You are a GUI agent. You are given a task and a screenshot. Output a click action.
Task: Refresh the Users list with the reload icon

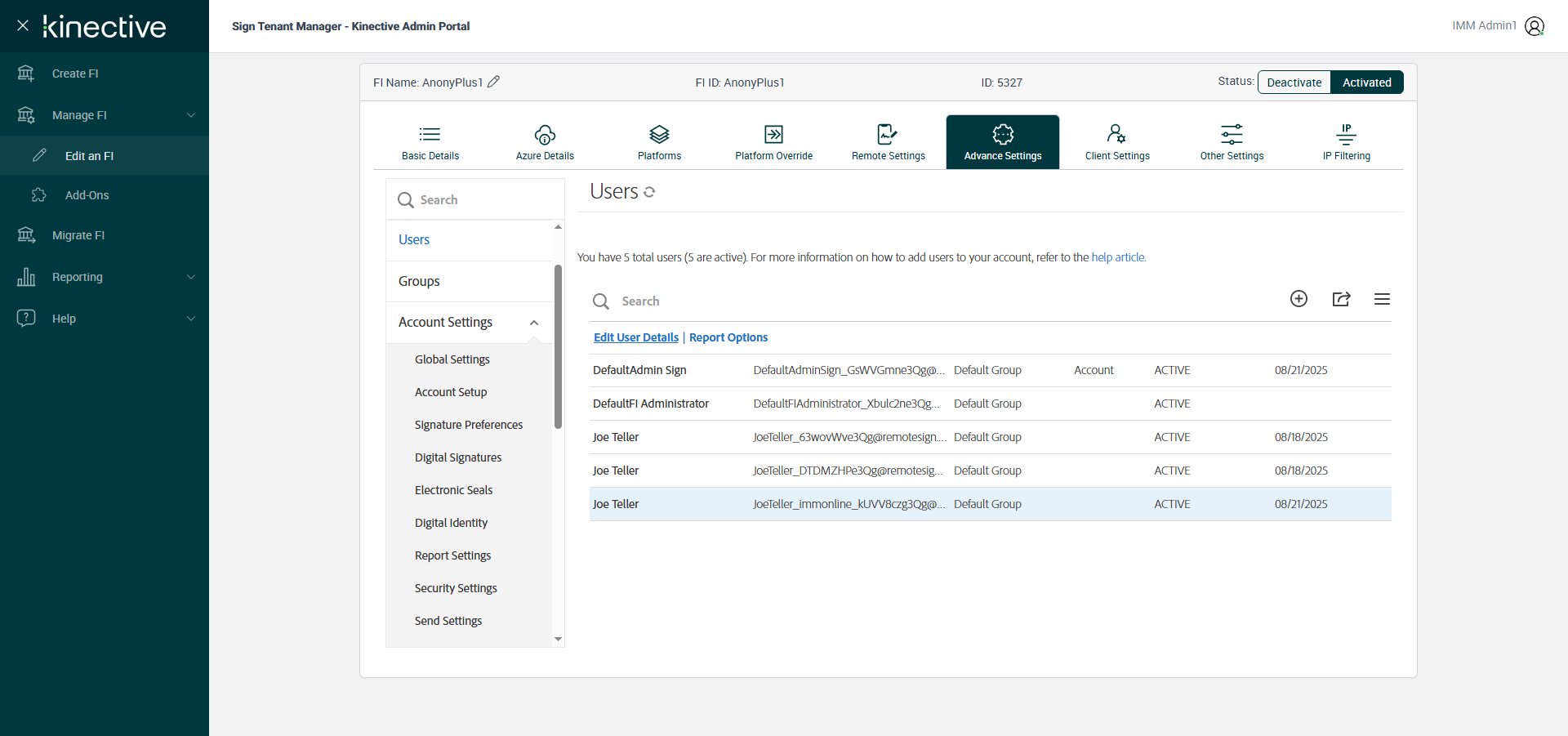coord(649,192)
